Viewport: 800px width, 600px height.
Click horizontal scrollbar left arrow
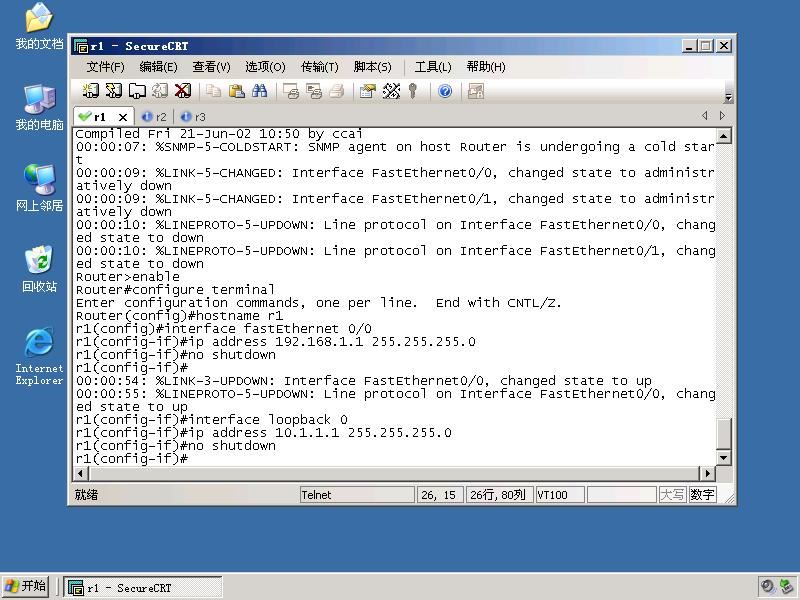[81, 473]
